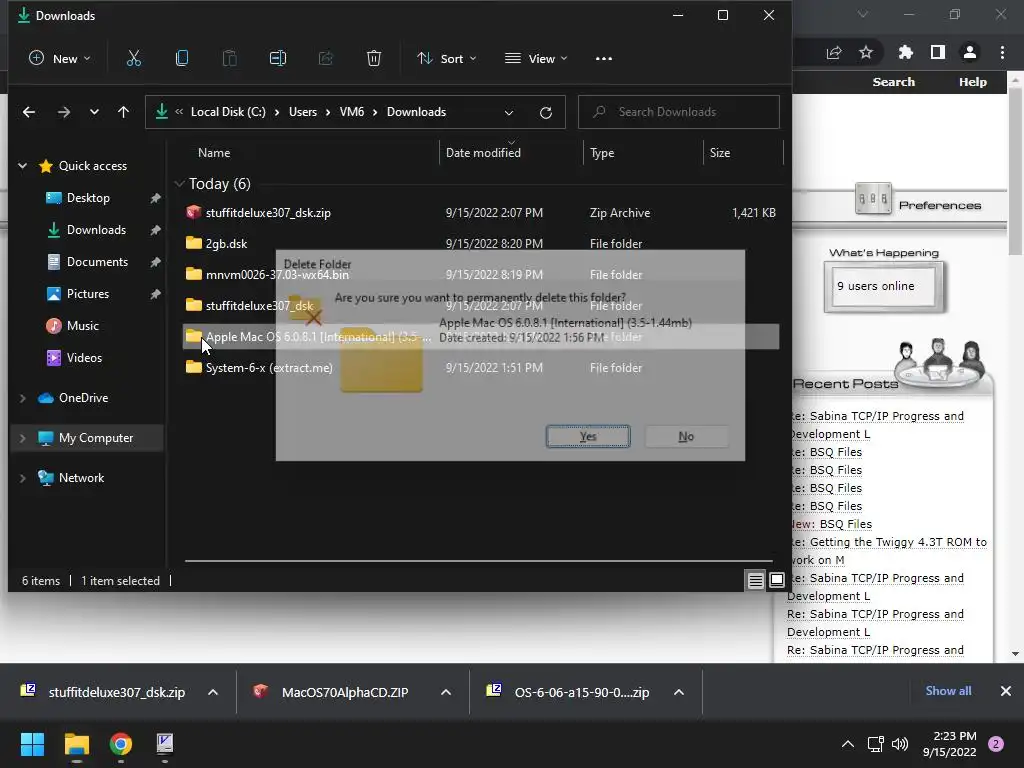Click the Share icon in Explorer toolbar

[326, 59]
